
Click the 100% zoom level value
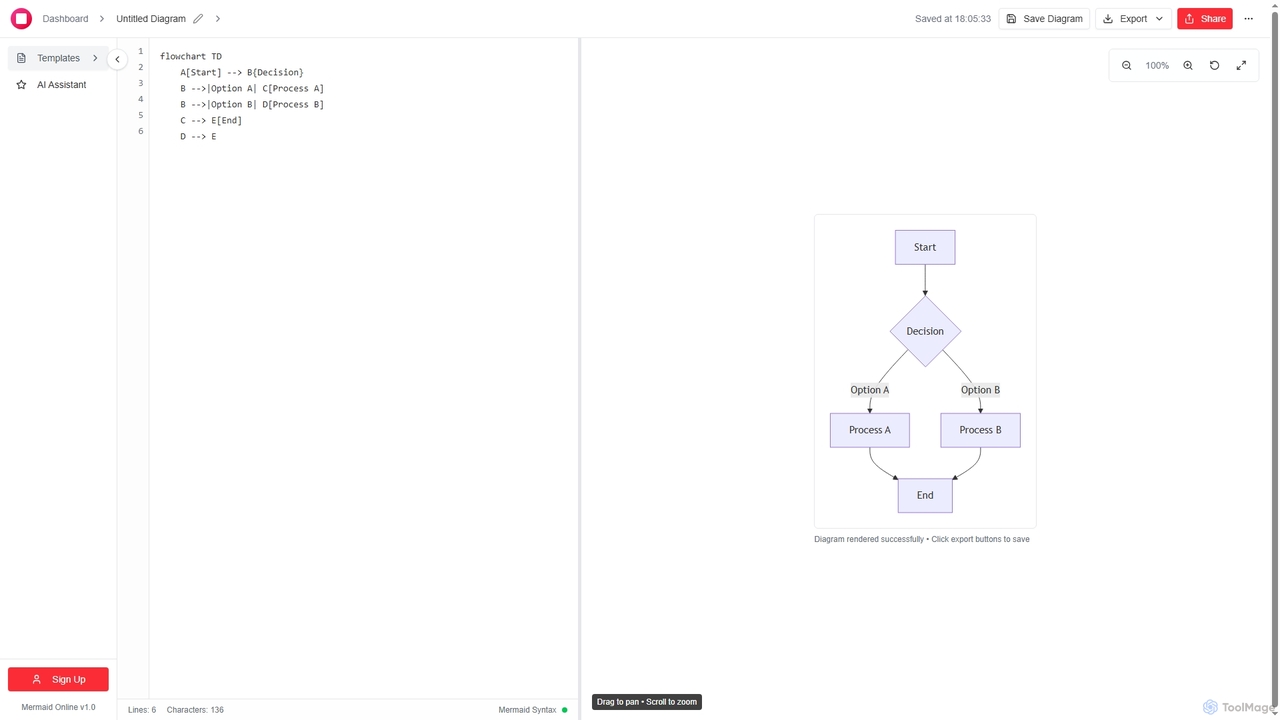1157,65
